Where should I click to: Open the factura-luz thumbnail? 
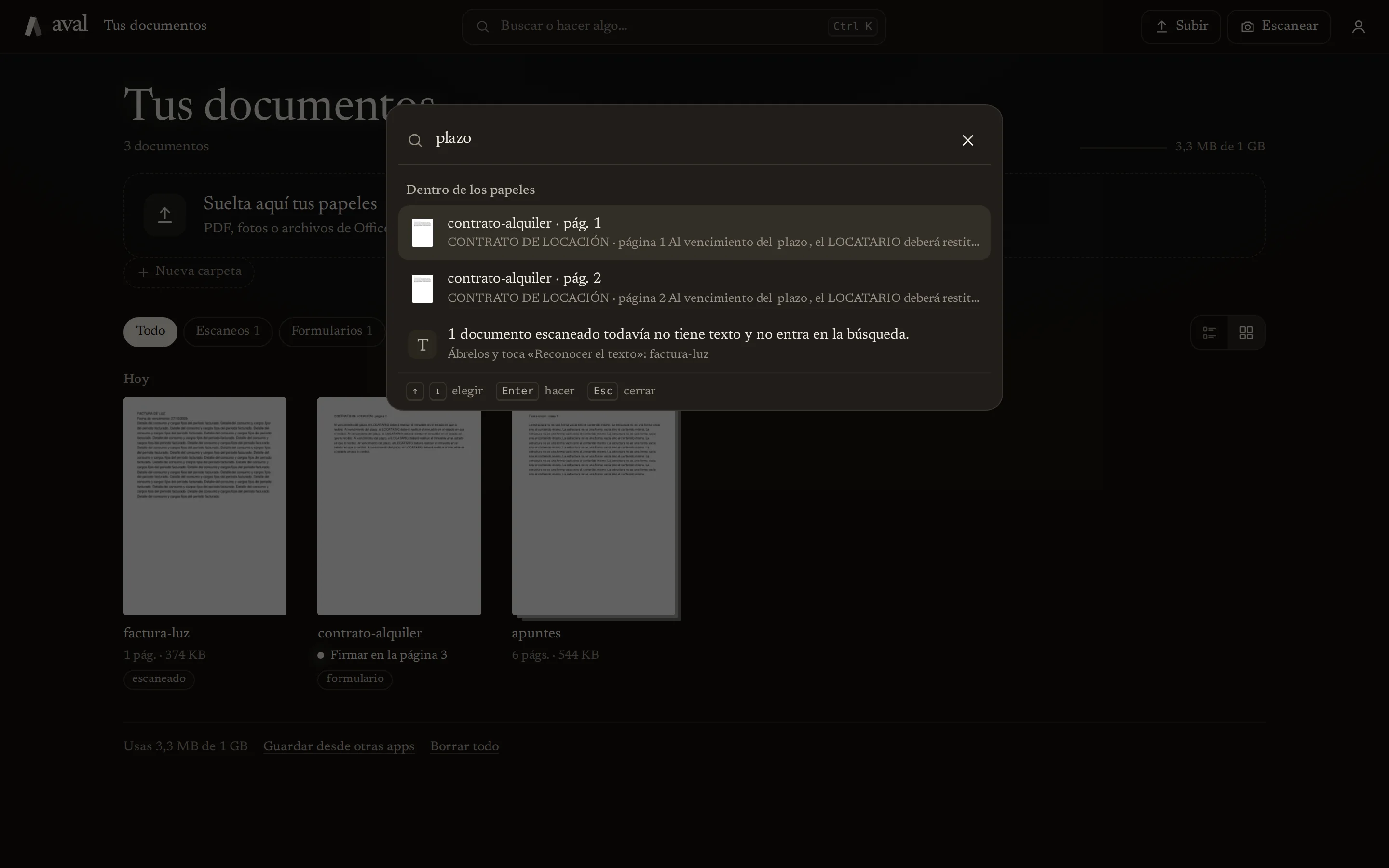pos(205,506)
